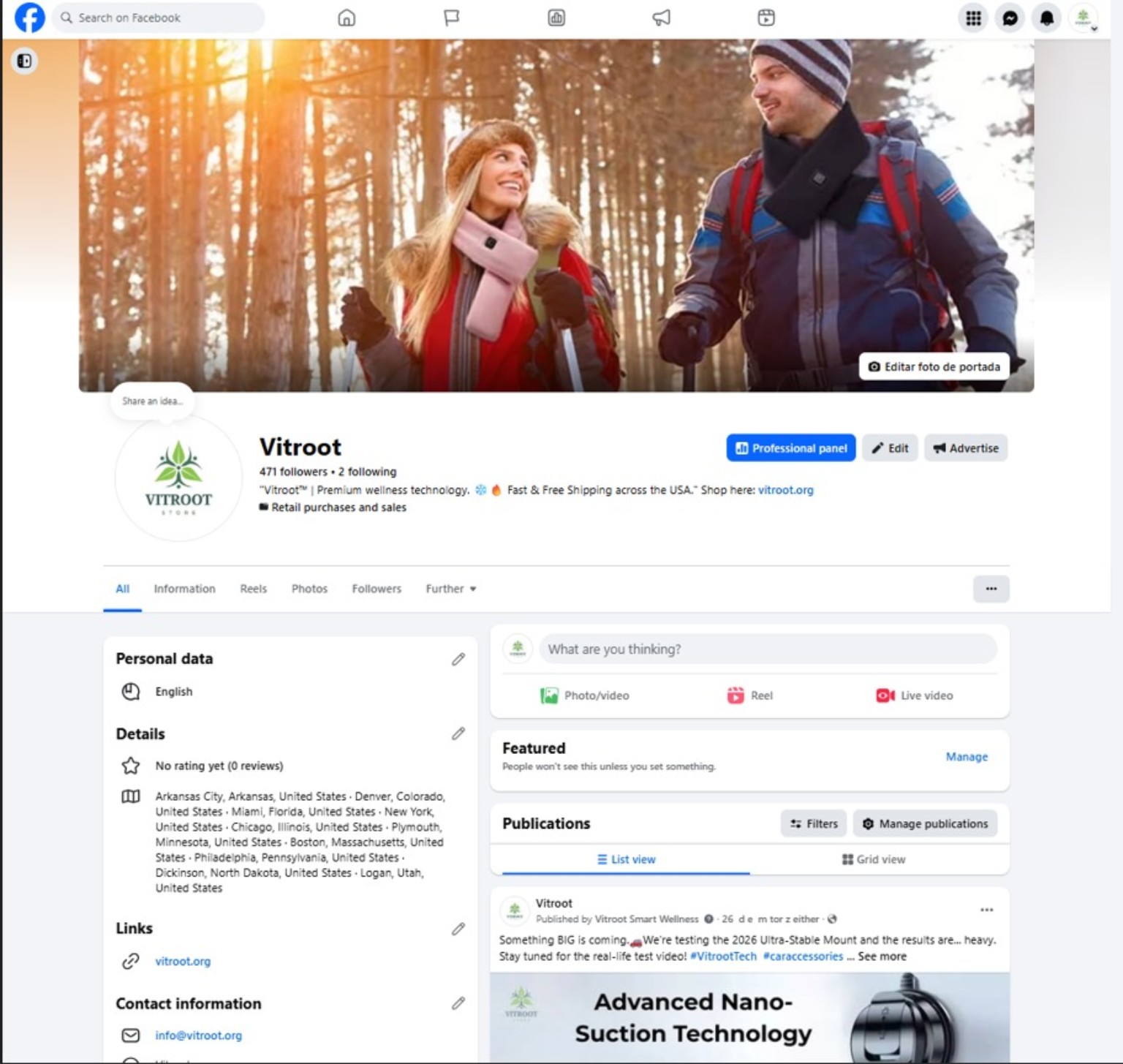Open Messenger icon

pyautogui.click(x=1010, y=18)
